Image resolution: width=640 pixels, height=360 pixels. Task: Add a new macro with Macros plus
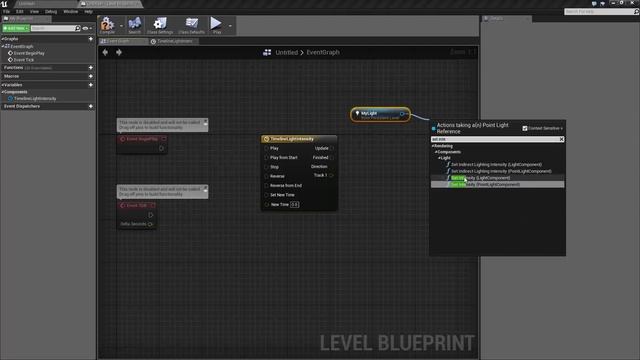(x=91, y=76)
